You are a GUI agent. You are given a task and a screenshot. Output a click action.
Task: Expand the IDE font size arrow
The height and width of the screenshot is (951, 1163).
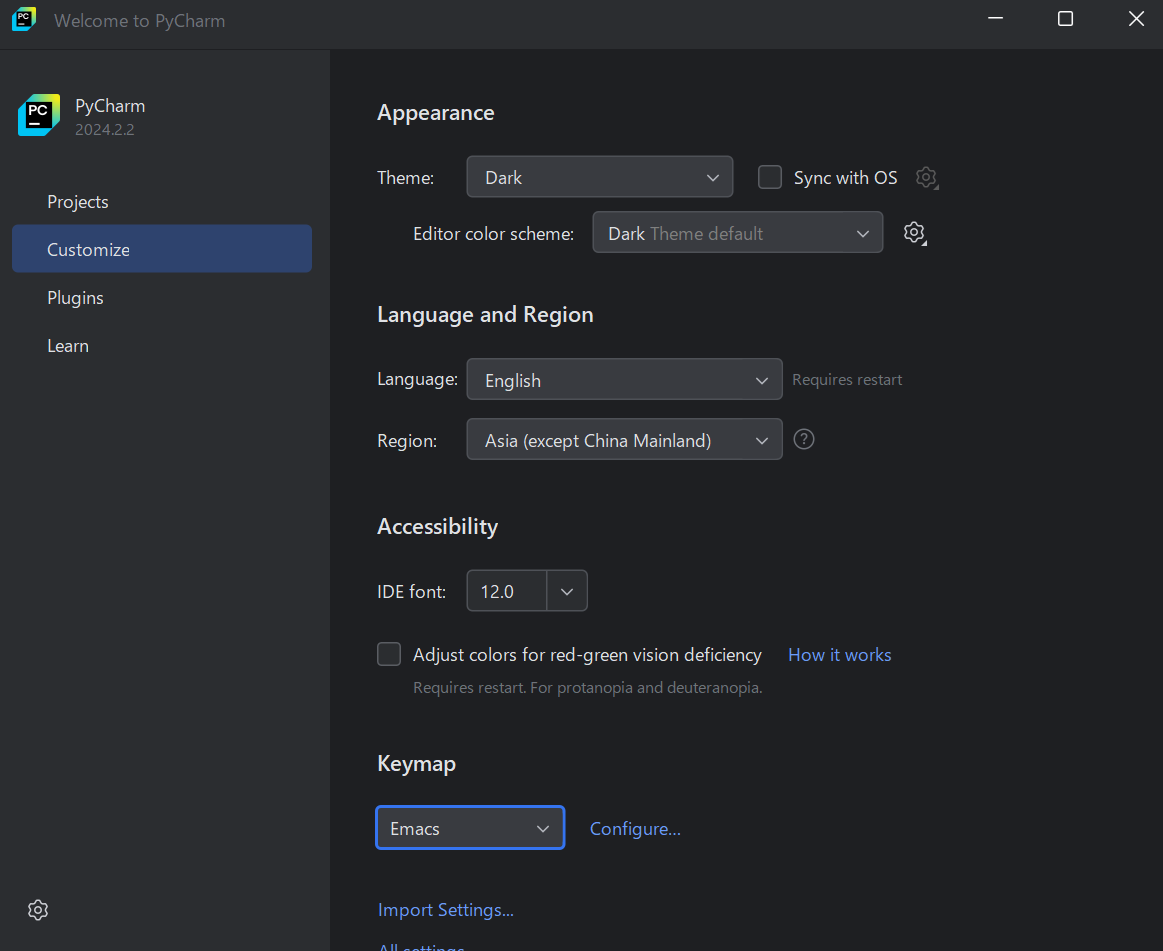[567, 591]
